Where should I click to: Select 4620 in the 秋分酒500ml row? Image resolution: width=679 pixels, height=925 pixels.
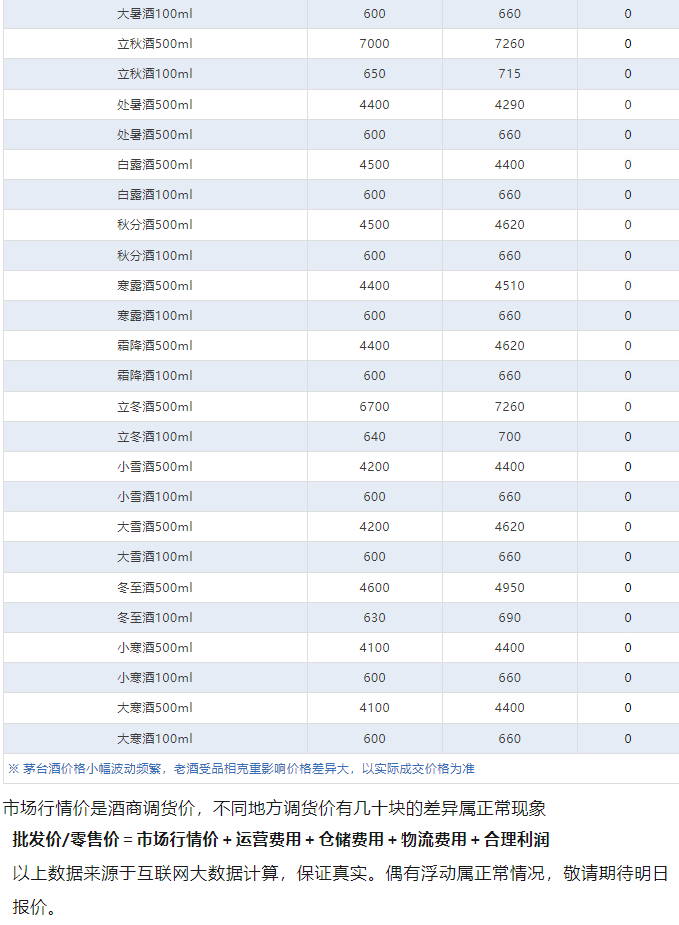509,225
